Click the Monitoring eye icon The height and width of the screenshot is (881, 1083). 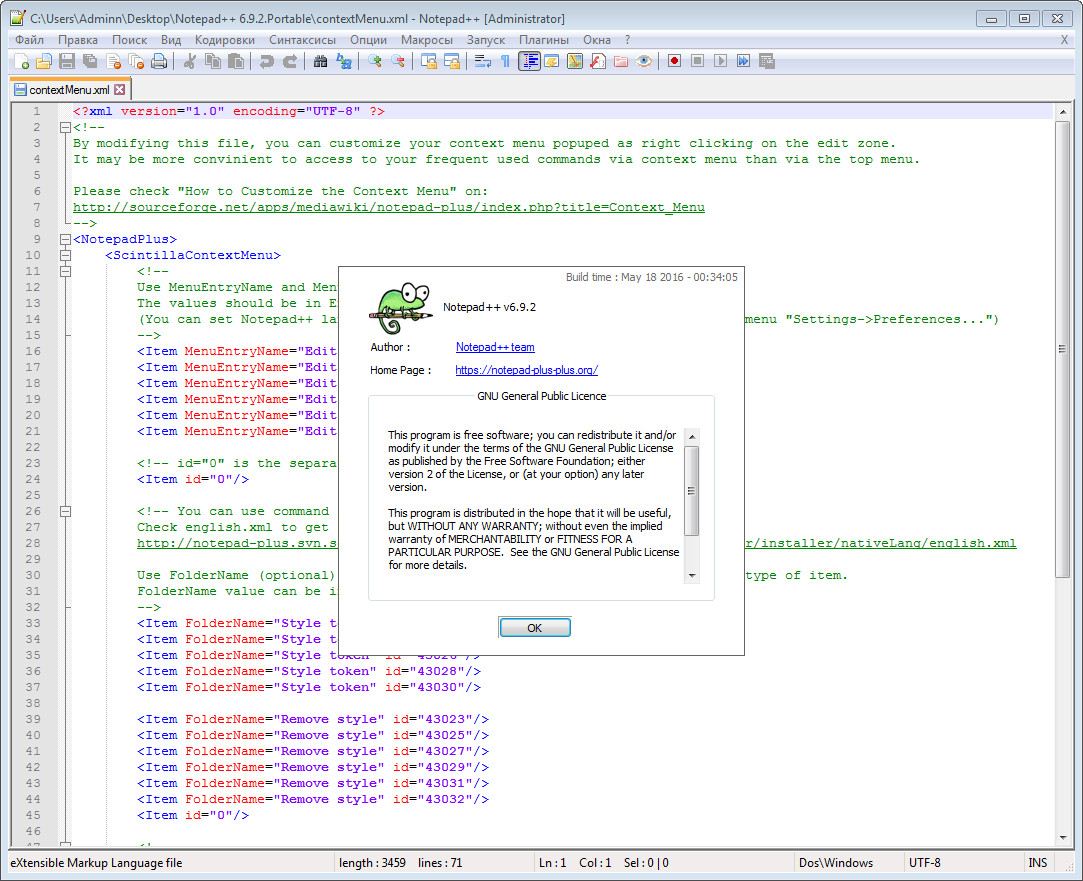(644, 61)
